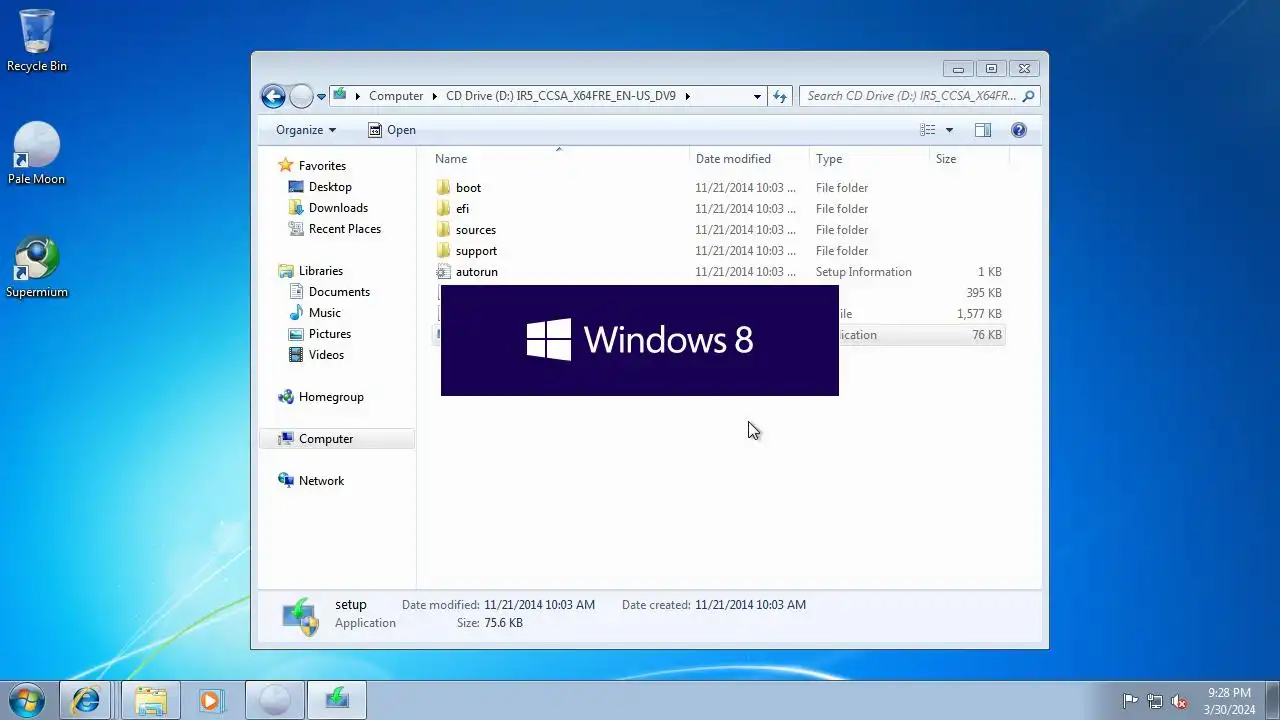Open the address bar history dropdown
The image size is (1280, 720).
point(757,96)
